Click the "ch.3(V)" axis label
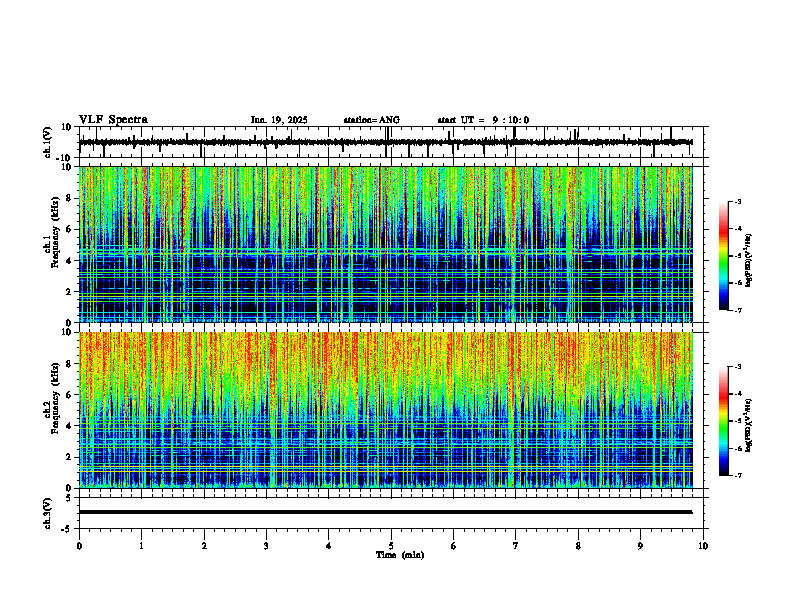The width and height of the screenshot is (792, 612). point(48,513)
